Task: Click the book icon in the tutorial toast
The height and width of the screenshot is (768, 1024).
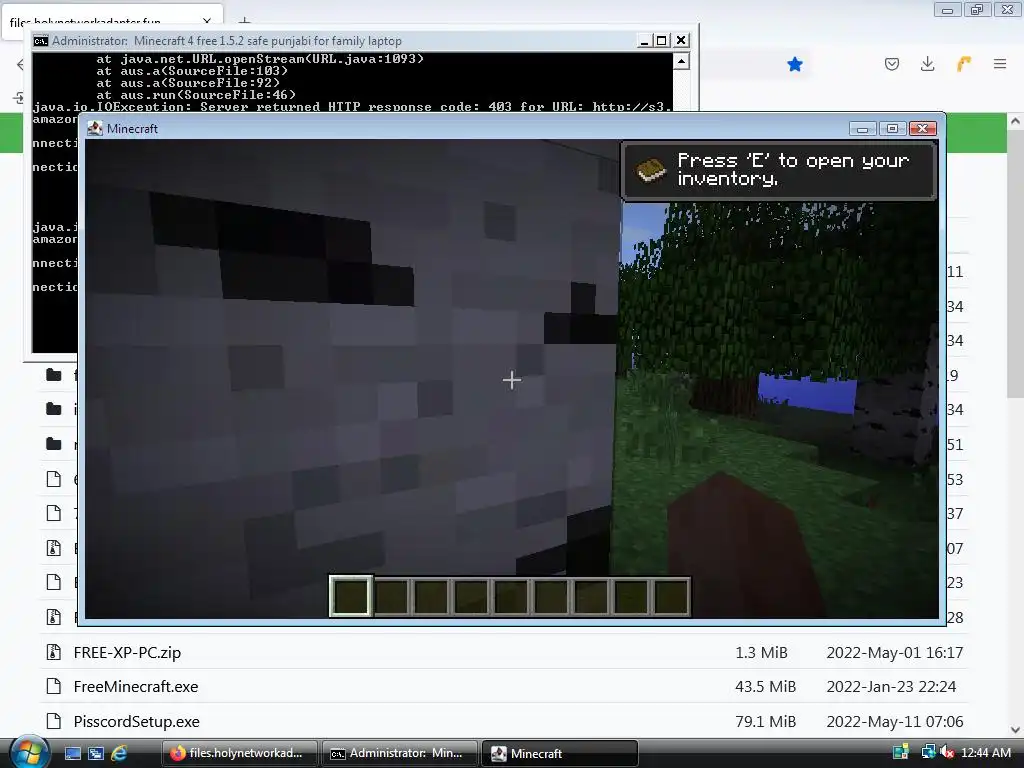Action: click(650, 170)
